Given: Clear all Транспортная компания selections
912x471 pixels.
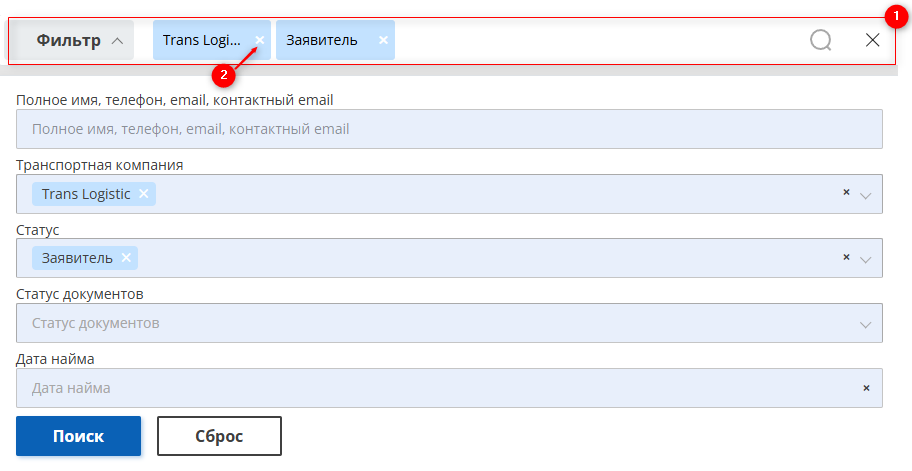Looking at the screenshot, I should 846,192.
